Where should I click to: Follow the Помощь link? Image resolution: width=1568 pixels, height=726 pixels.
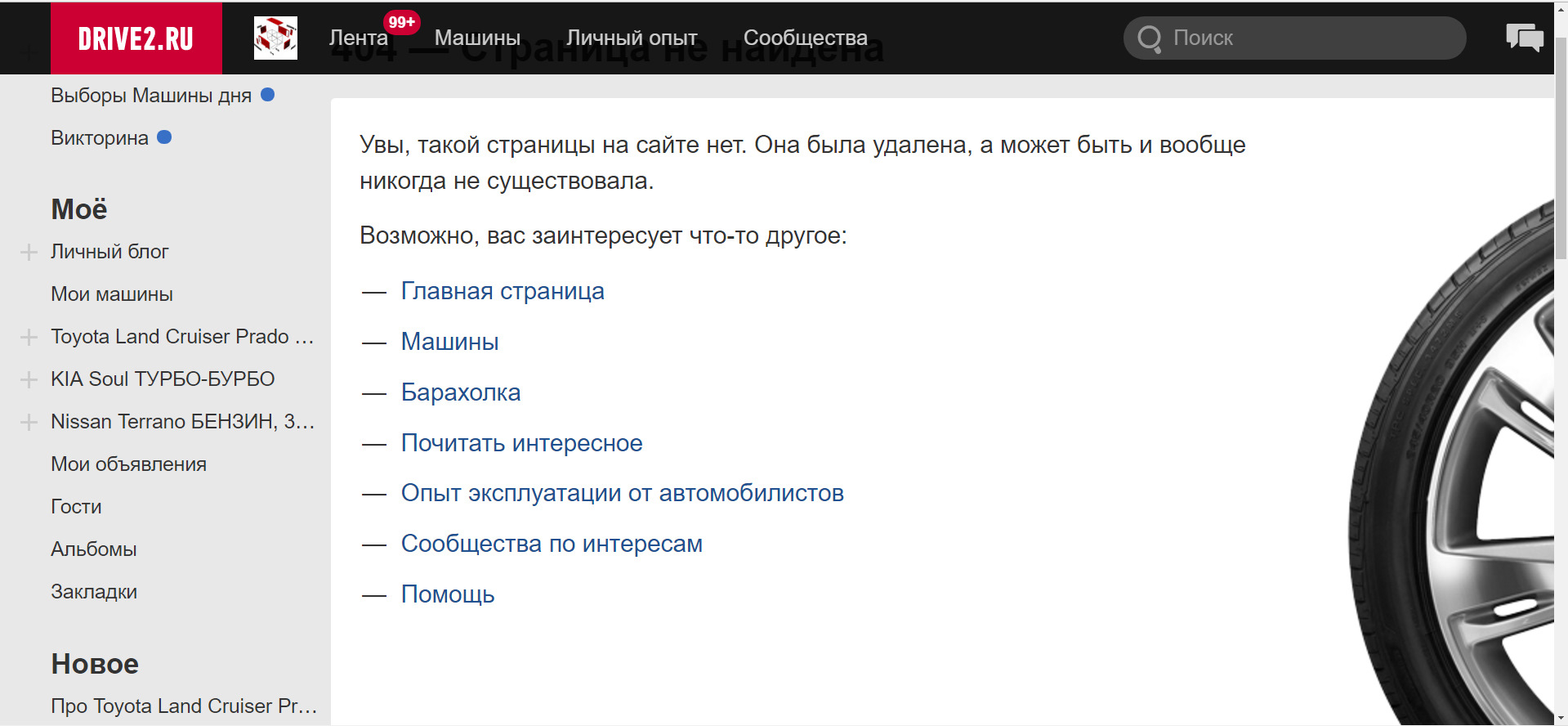point(448,594)
